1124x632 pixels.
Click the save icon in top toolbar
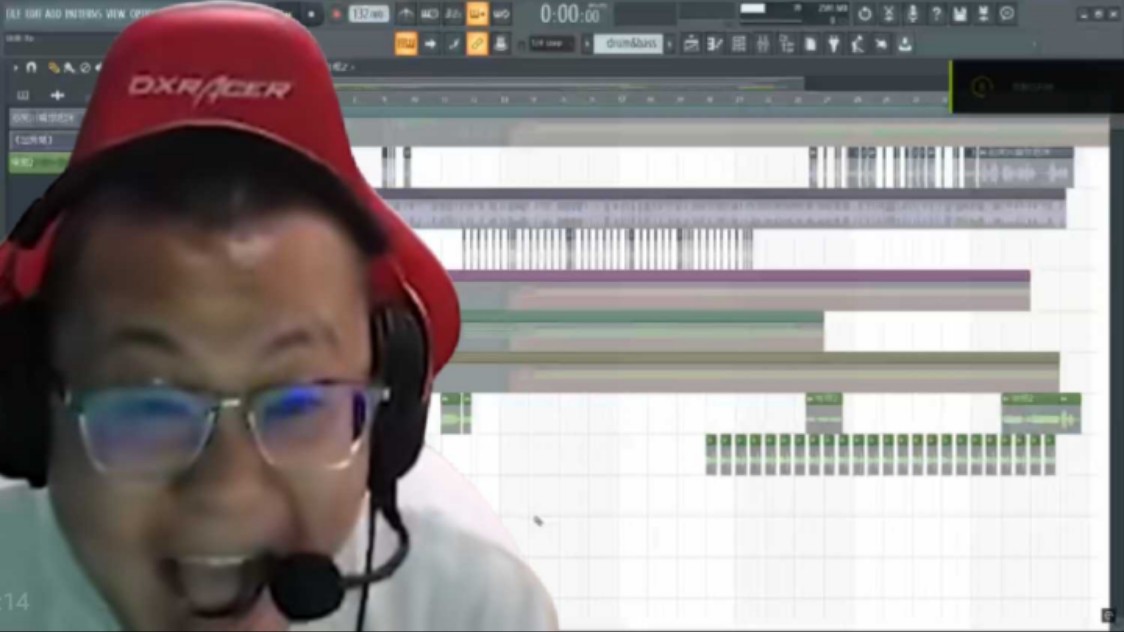tap(960, 14)
